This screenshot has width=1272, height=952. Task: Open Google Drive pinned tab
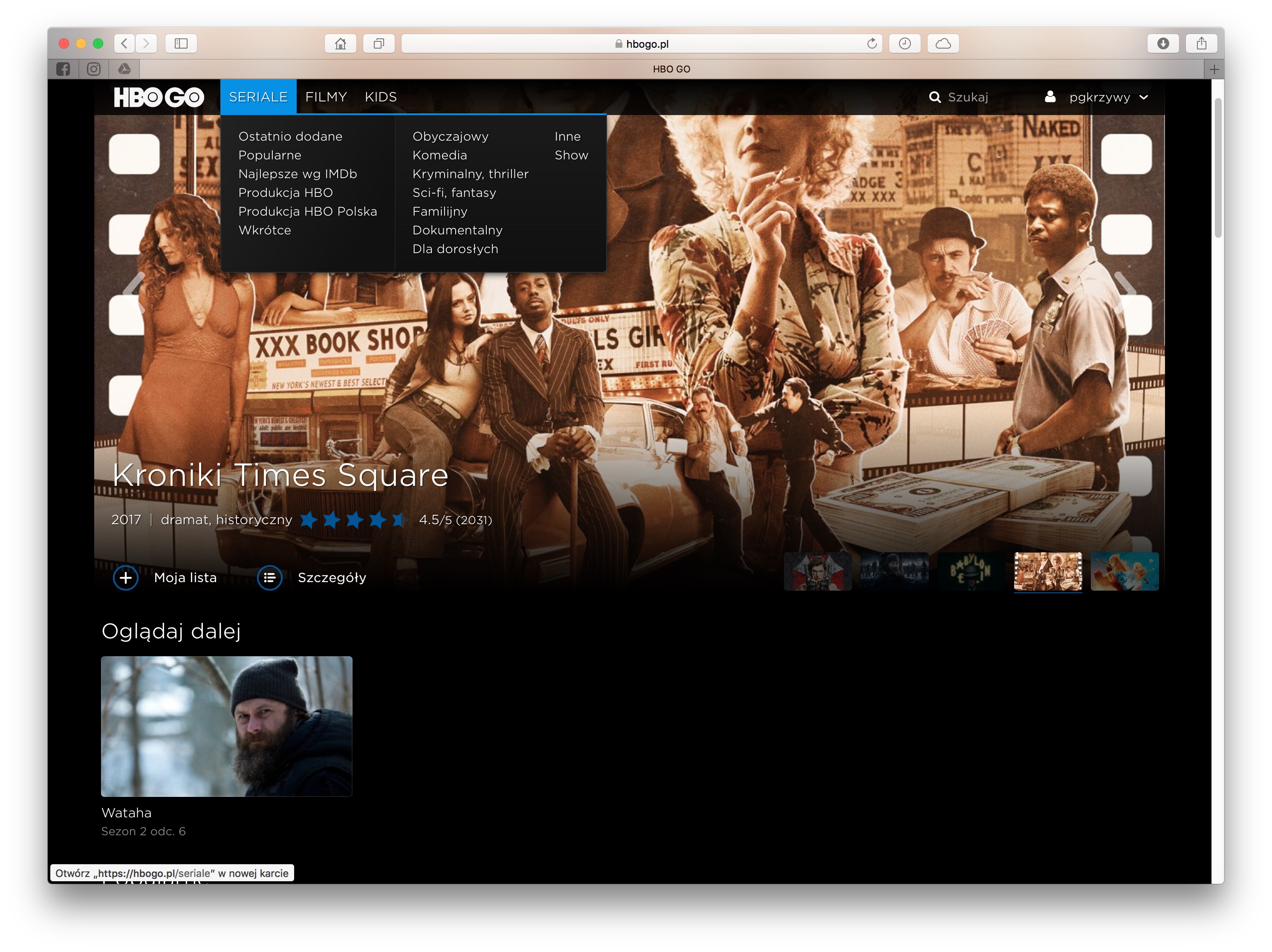tap(124, 69)
